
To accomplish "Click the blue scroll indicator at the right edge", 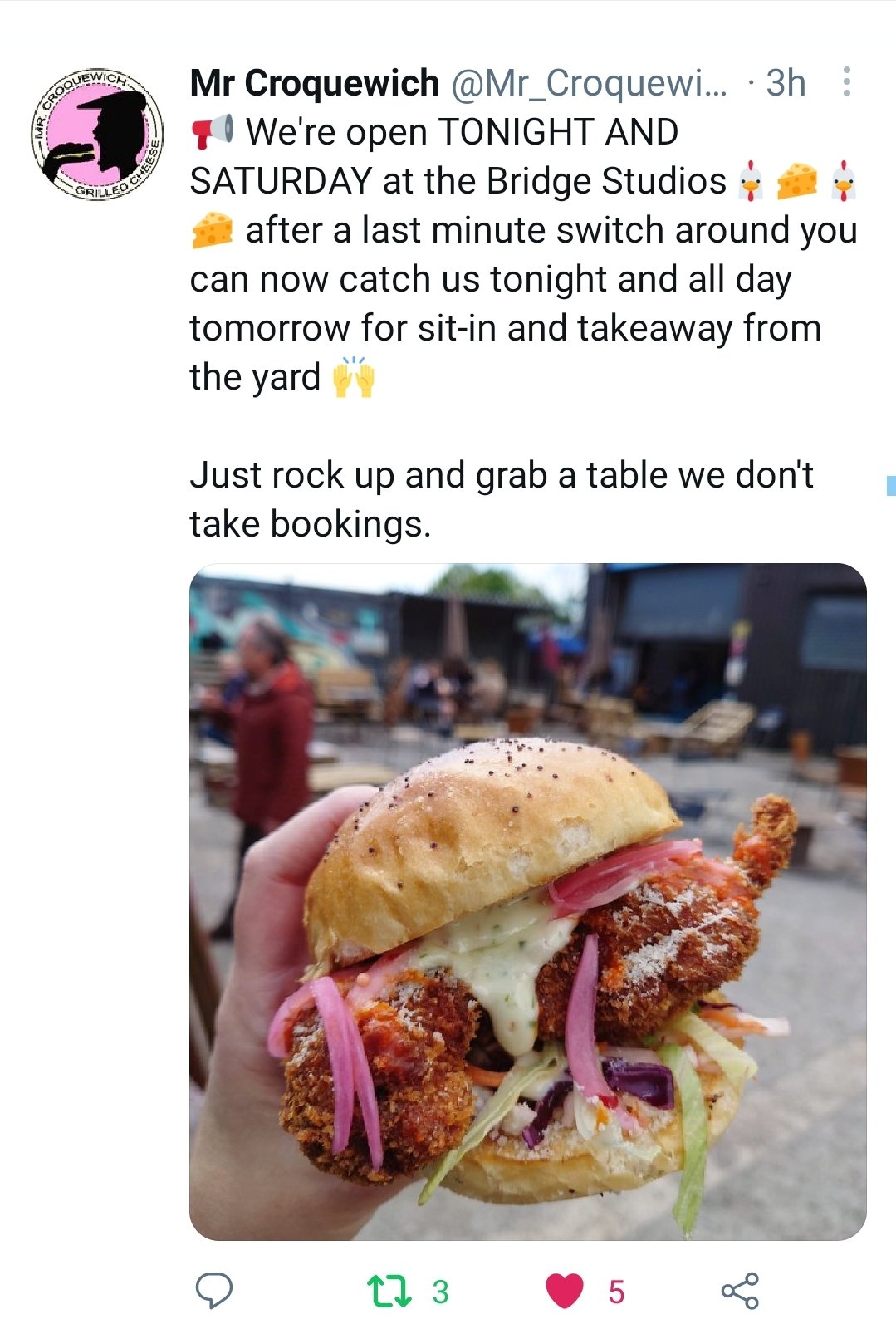I will [891, 486].
